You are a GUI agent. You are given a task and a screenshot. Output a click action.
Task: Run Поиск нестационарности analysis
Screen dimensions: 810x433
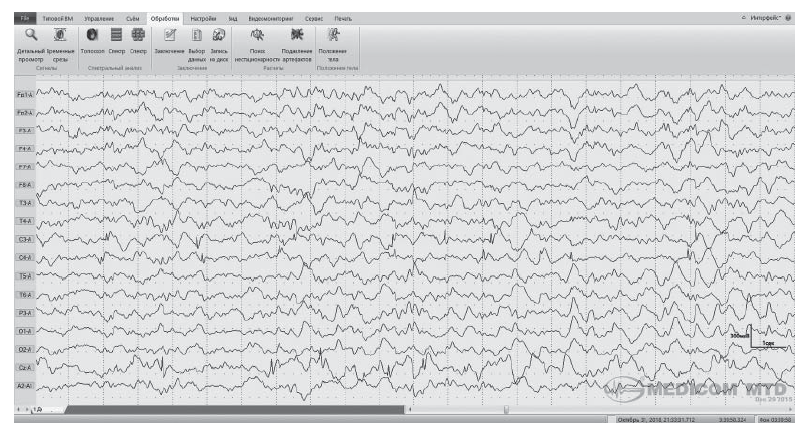(256, 35)
